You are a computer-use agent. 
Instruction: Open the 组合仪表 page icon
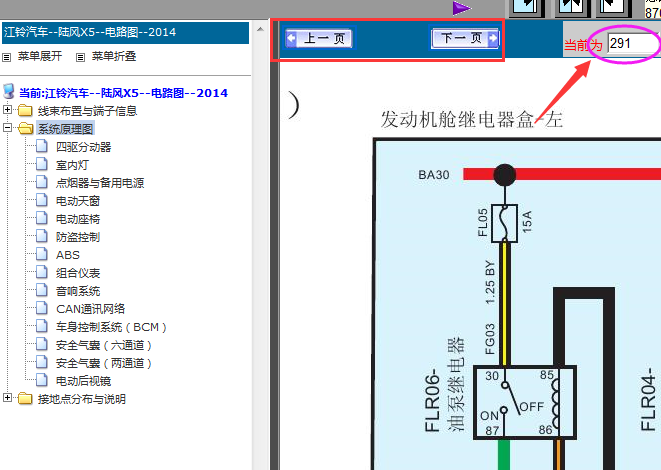(41, 272)
